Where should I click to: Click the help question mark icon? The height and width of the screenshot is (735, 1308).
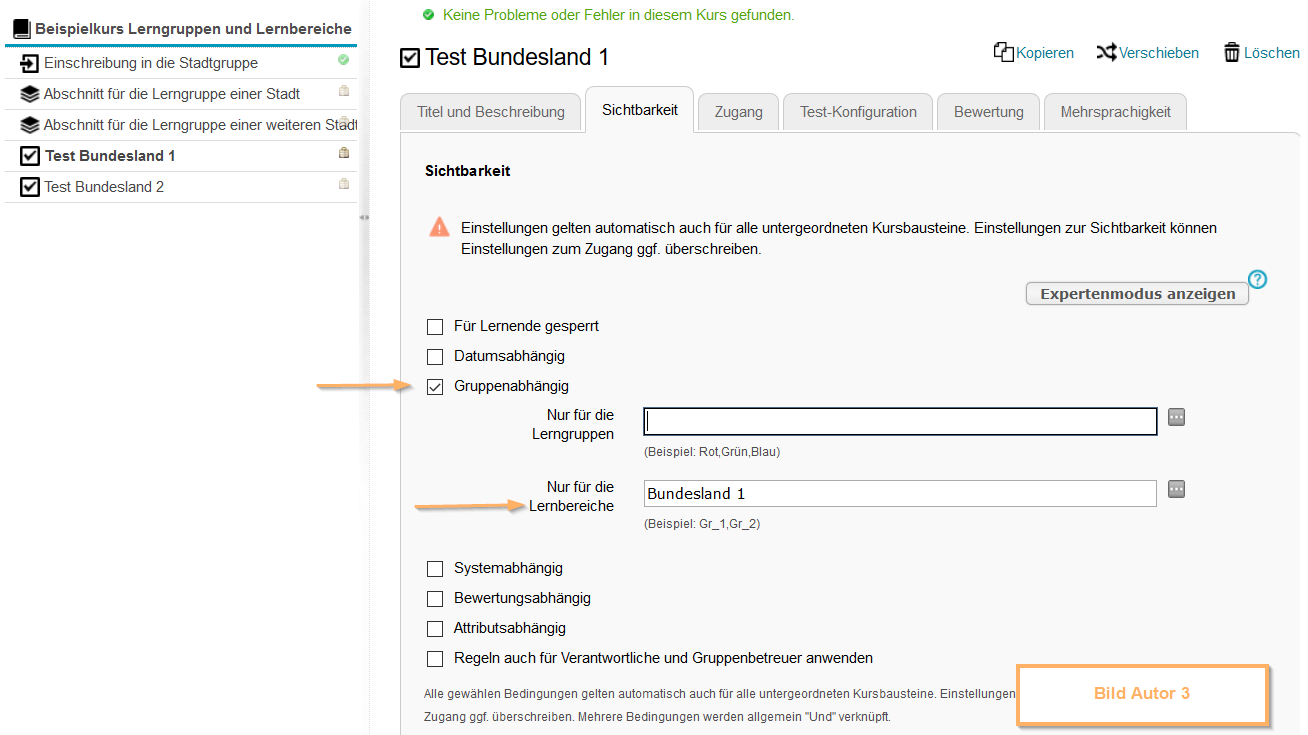(1257, 280)
